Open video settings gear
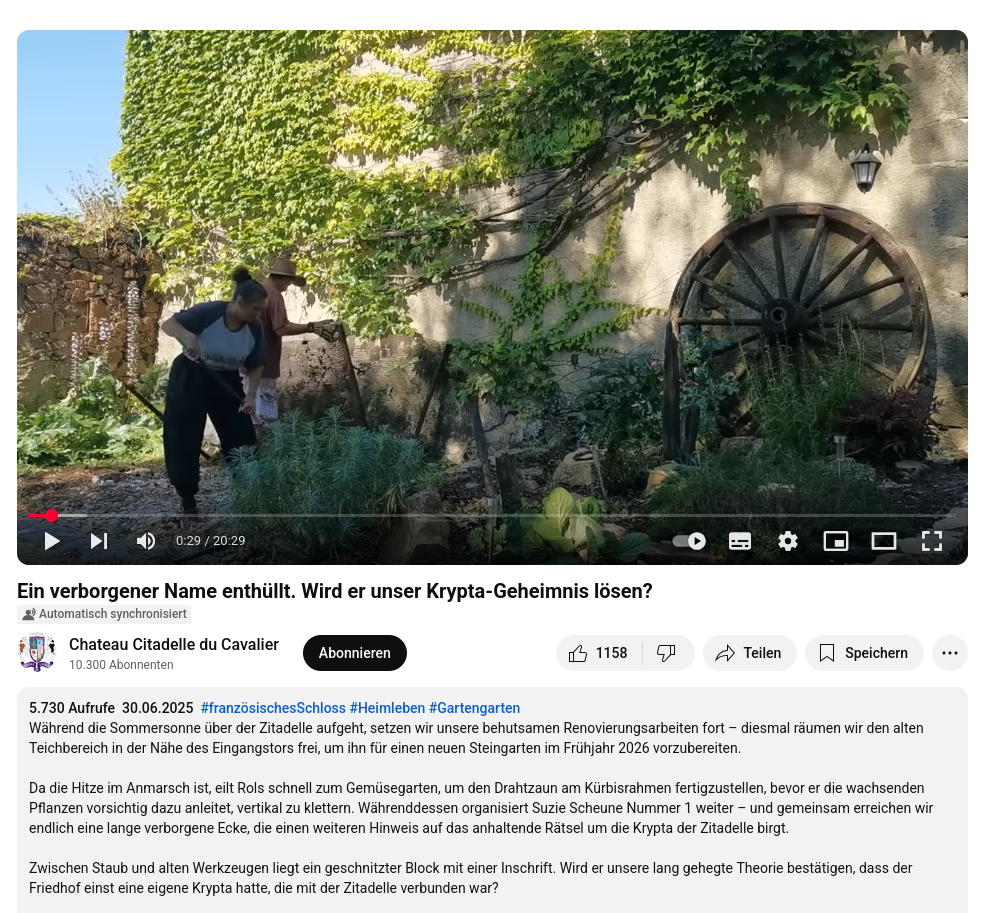The image size is (986, 913). pyautogui.click(x=788, y=541)
